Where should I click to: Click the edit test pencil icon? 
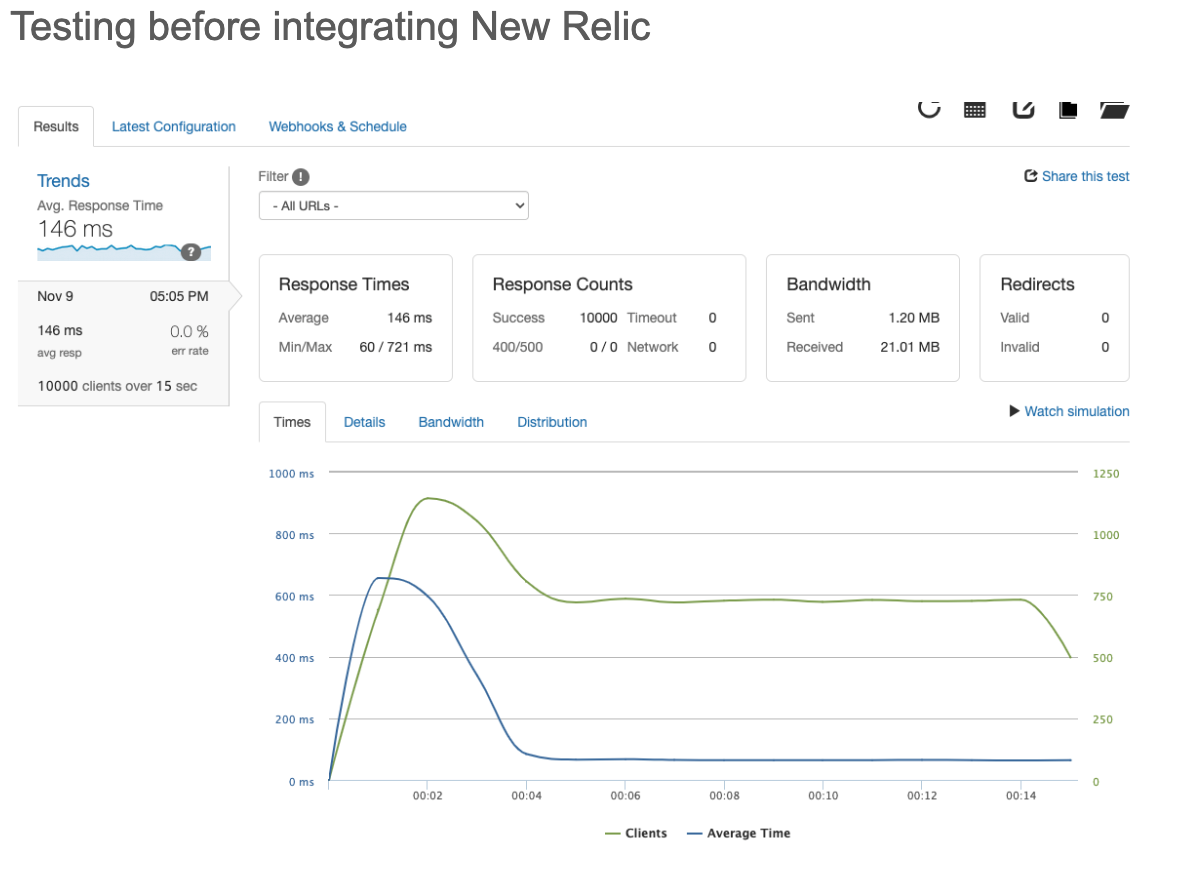pos(1022,109)
